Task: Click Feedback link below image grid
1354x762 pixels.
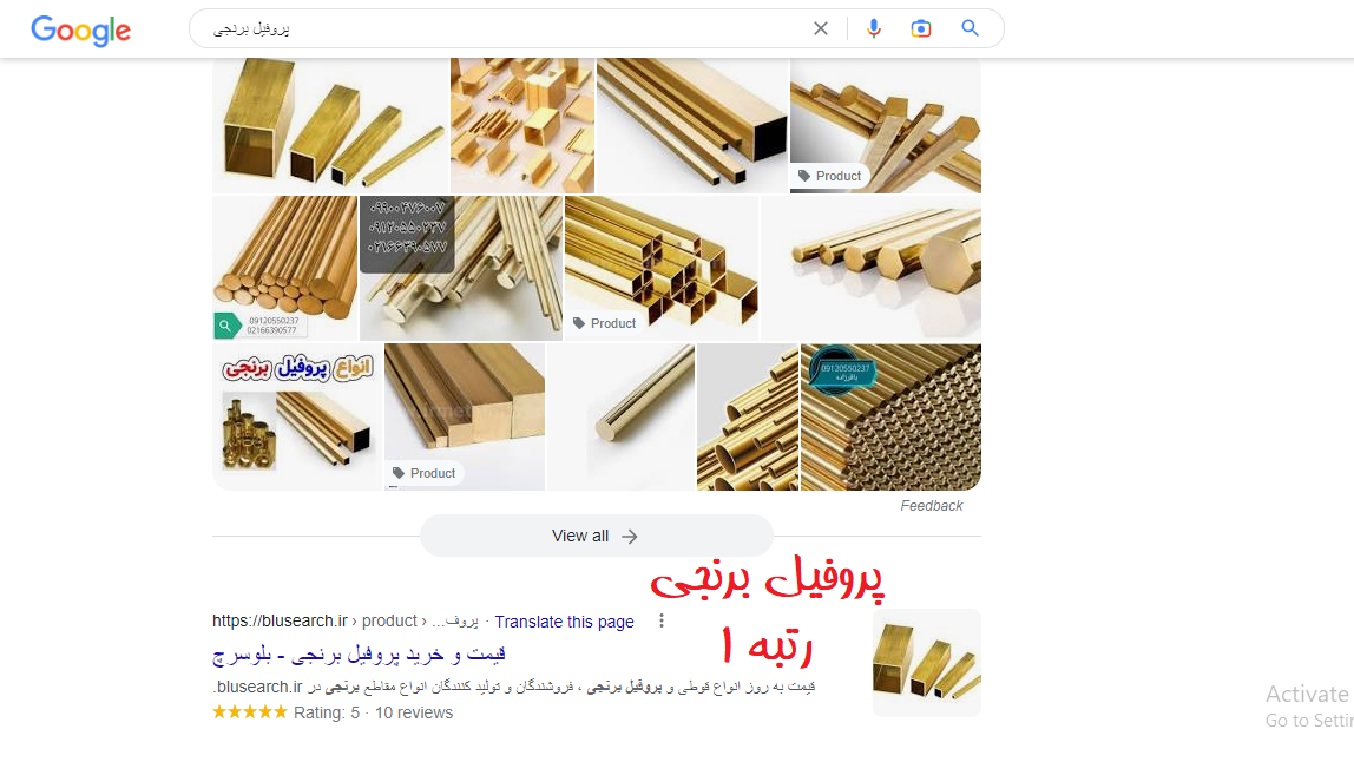Action: coord(931,506)
